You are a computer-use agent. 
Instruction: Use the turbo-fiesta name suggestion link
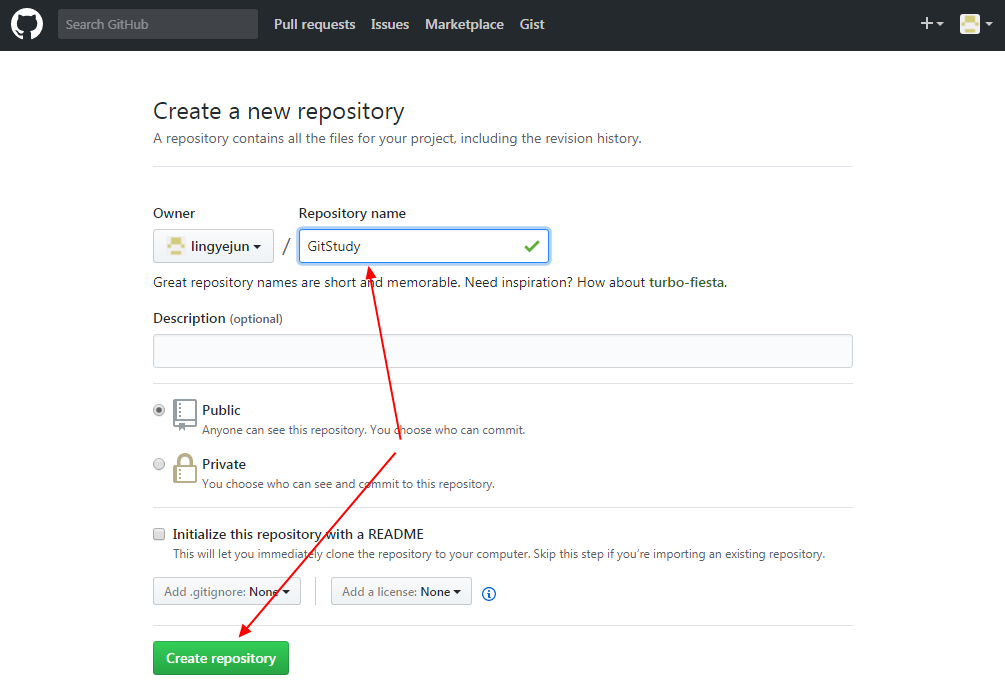(x=686, y=282)
